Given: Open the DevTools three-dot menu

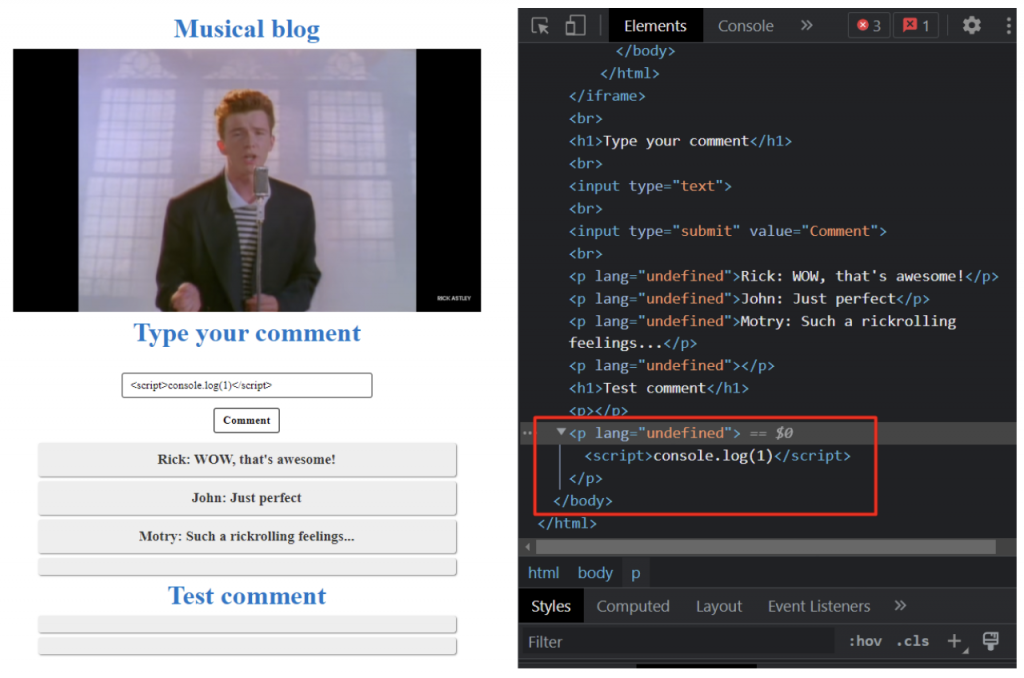Looking at the screenshot, I should pyautogui.click(x=1009, y=25).
